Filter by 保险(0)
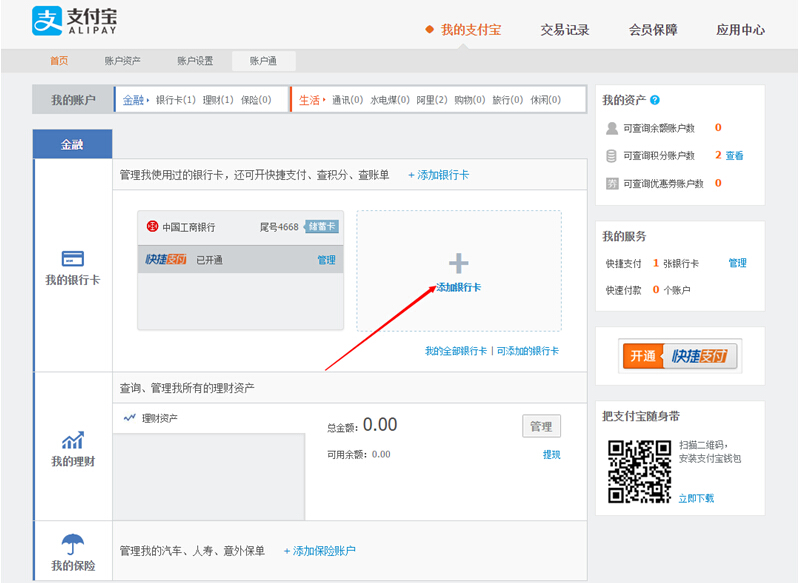This screenshot has width=800, height=583. pyautogui.click(x=256, y=100)
